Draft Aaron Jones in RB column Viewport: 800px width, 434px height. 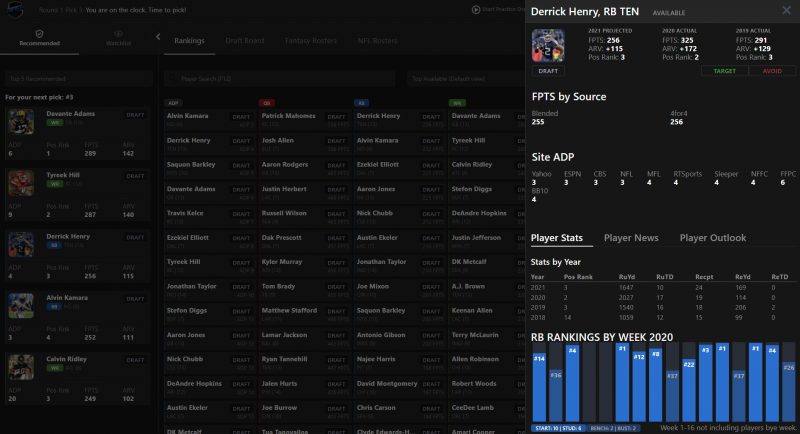point(431,190)
